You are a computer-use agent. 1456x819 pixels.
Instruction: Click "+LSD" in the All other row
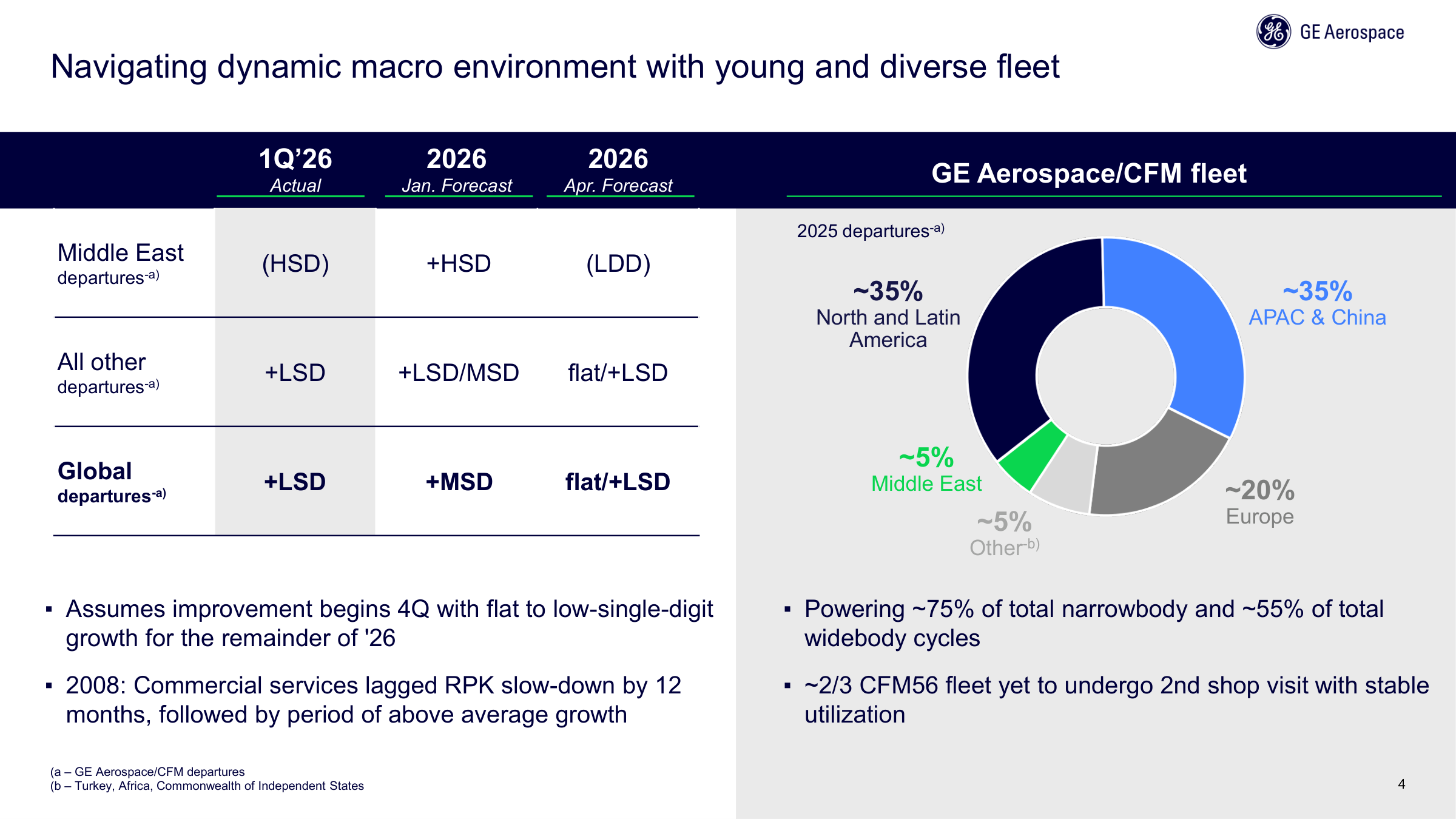pyautogui.click(x=295, y=372)
